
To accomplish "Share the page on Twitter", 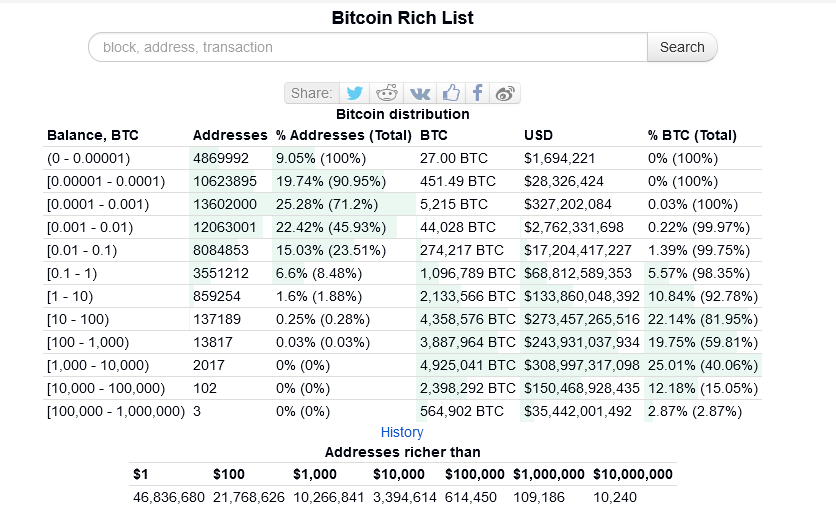I will tap(354, 93).
